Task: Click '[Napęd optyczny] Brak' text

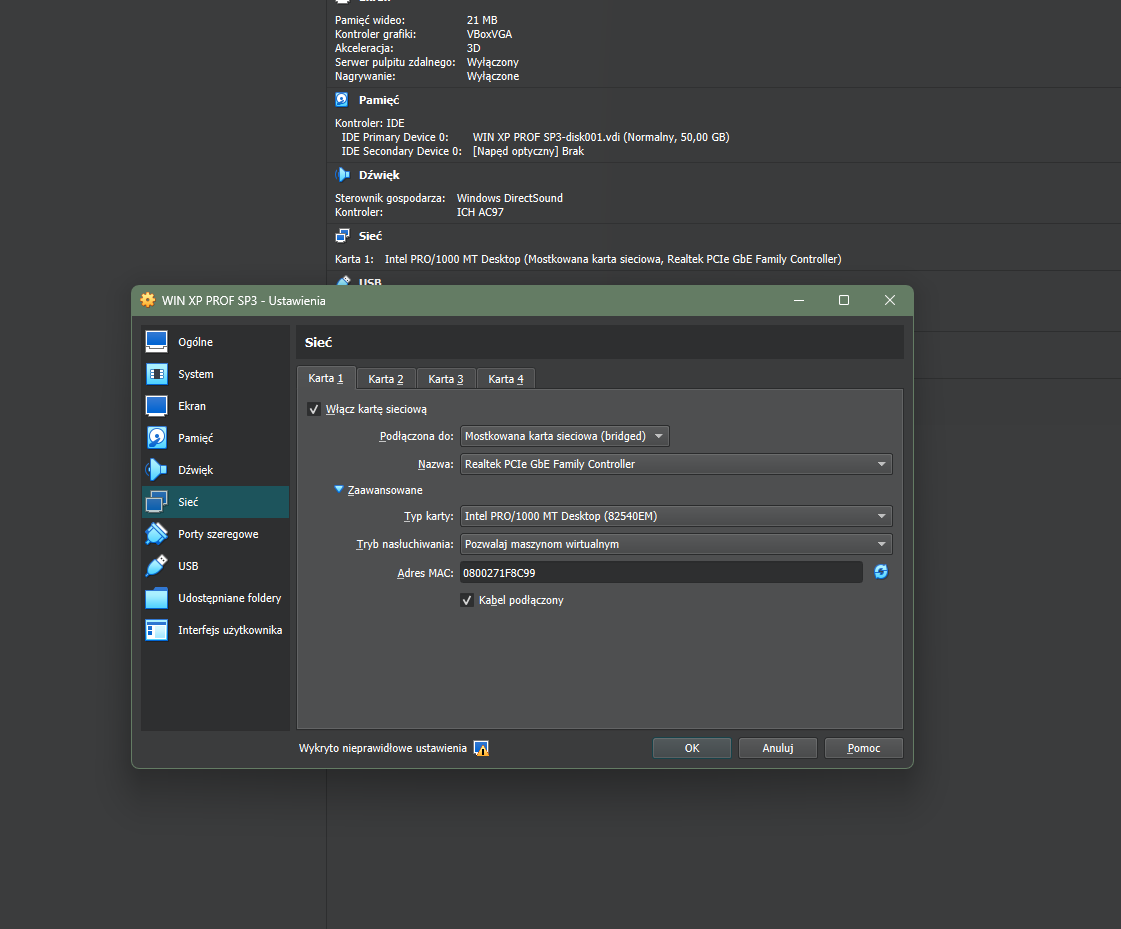Action: click(x=528, y=151)
